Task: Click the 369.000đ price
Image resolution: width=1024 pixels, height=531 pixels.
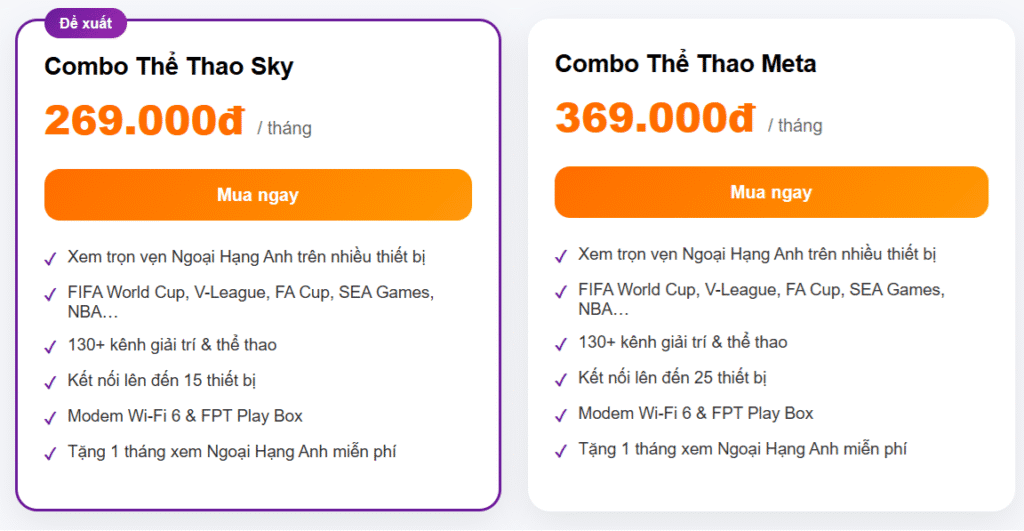Action: (655, 119)
